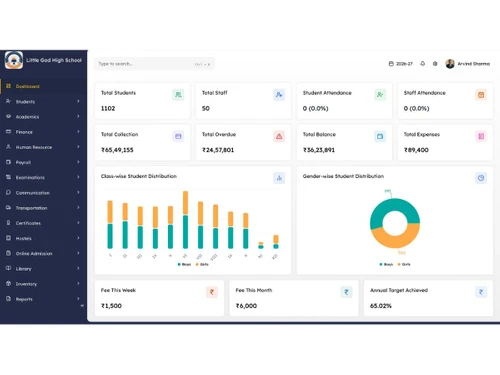Open the Finance menu

[44, 132]
